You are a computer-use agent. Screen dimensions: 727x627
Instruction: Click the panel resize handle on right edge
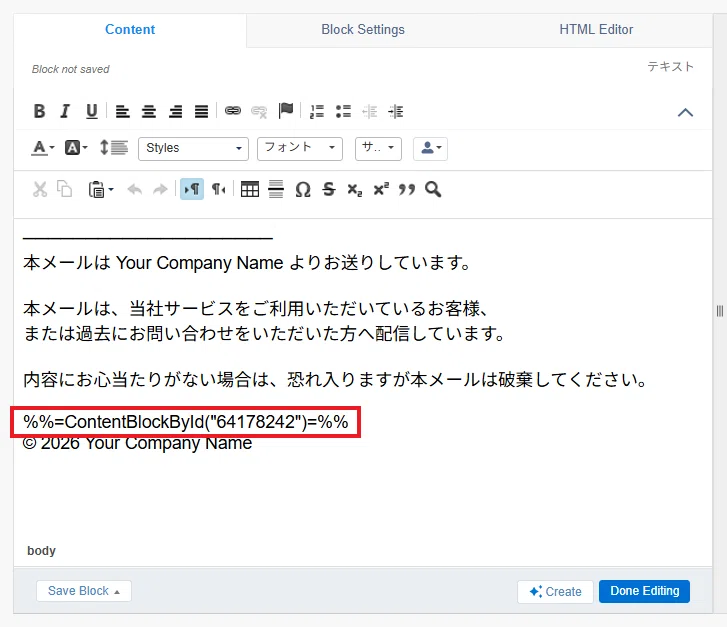click(x=720, y=311)
